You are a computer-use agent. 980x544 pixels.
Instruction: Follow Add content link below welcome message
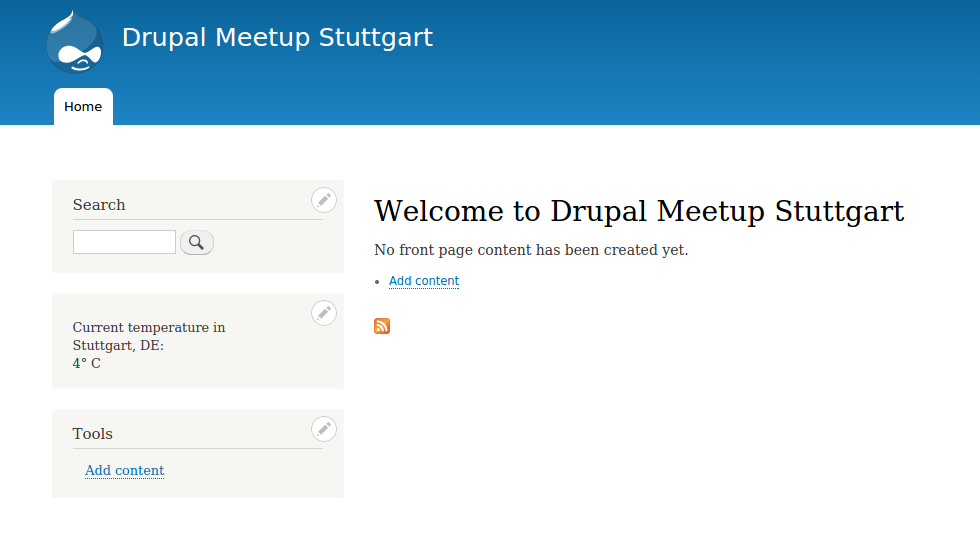coord(424,281)
